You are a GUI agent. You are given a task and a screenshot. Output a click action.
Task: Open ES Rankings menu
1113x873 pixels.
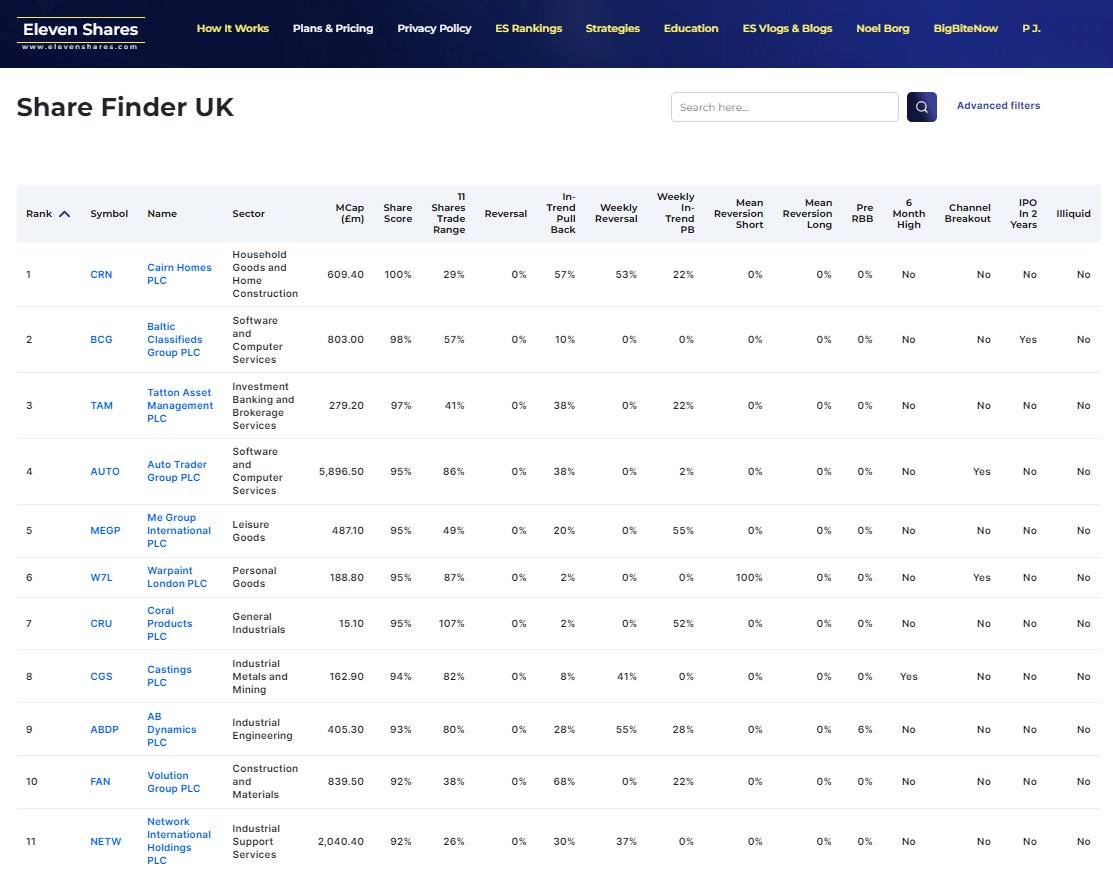(529, 28)
